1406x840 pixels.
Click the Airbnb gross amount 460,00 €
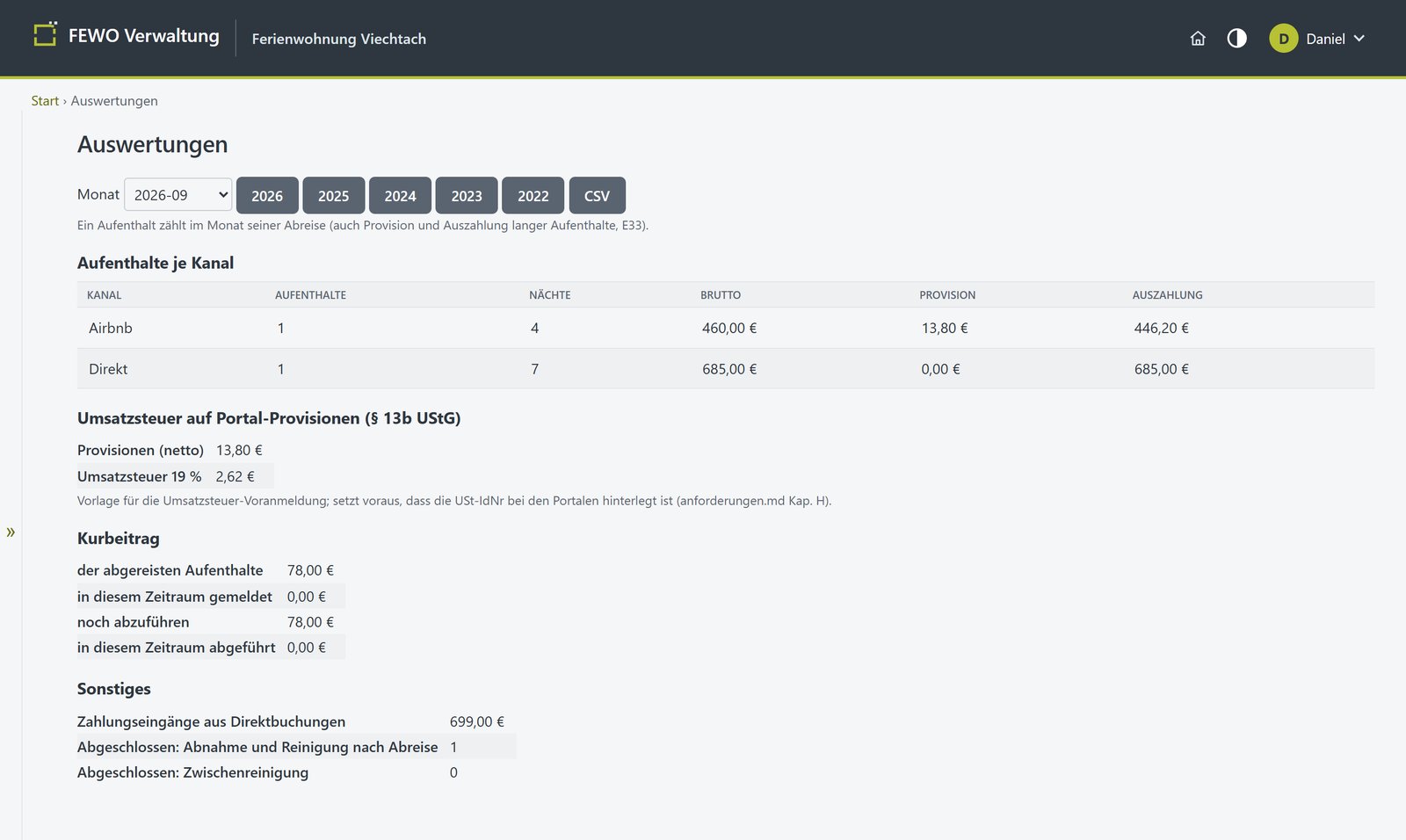point(729,328)
